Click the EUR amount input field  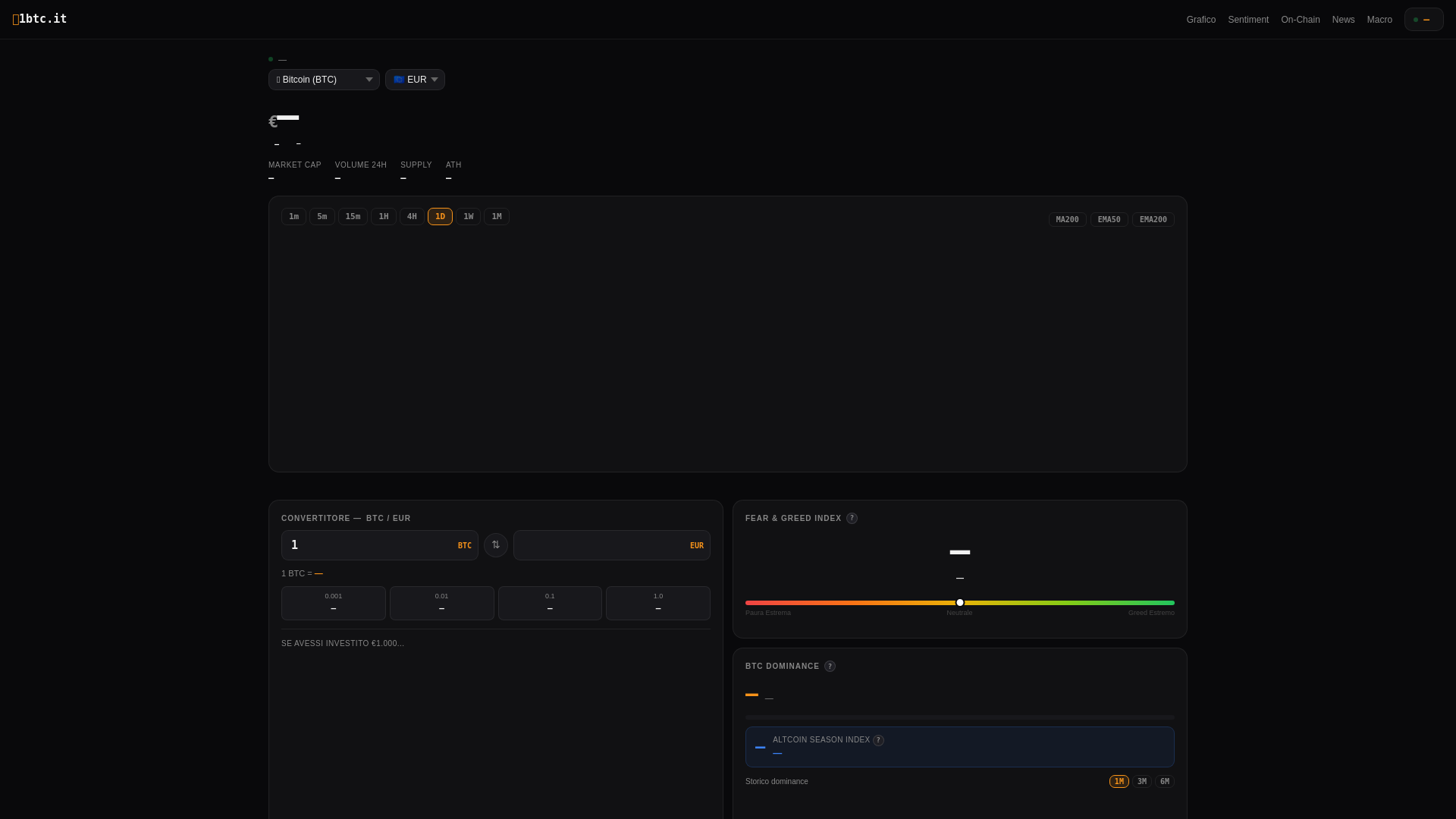611,545
